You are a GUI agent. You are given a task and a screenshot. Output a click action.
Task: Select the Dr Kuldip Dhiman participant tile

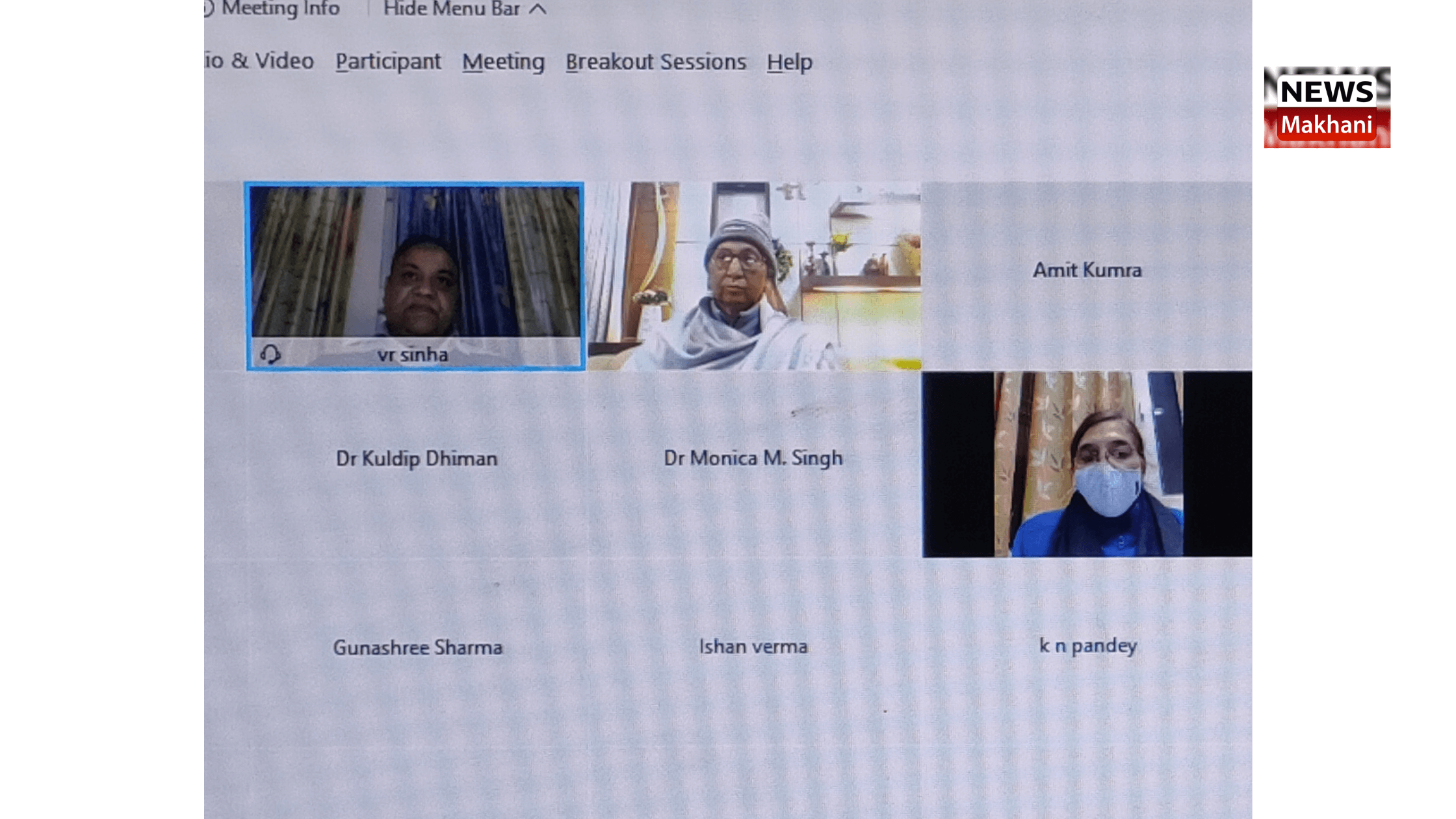click(416, 459)
